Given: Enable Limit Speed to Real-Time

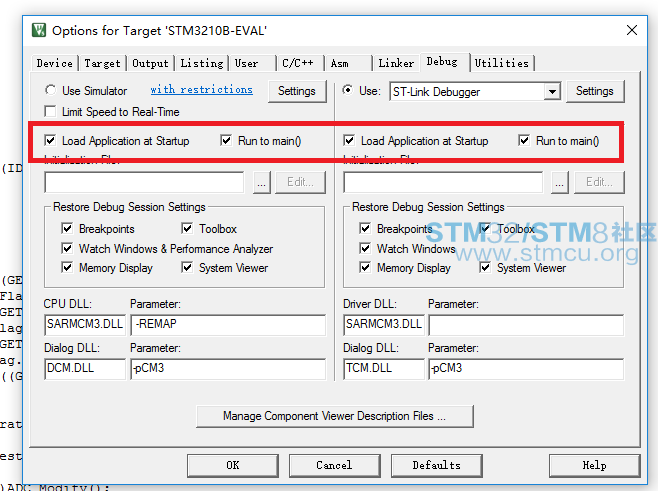Looking at the screenshot, I should pyautogui.click(x=50, y=112).
